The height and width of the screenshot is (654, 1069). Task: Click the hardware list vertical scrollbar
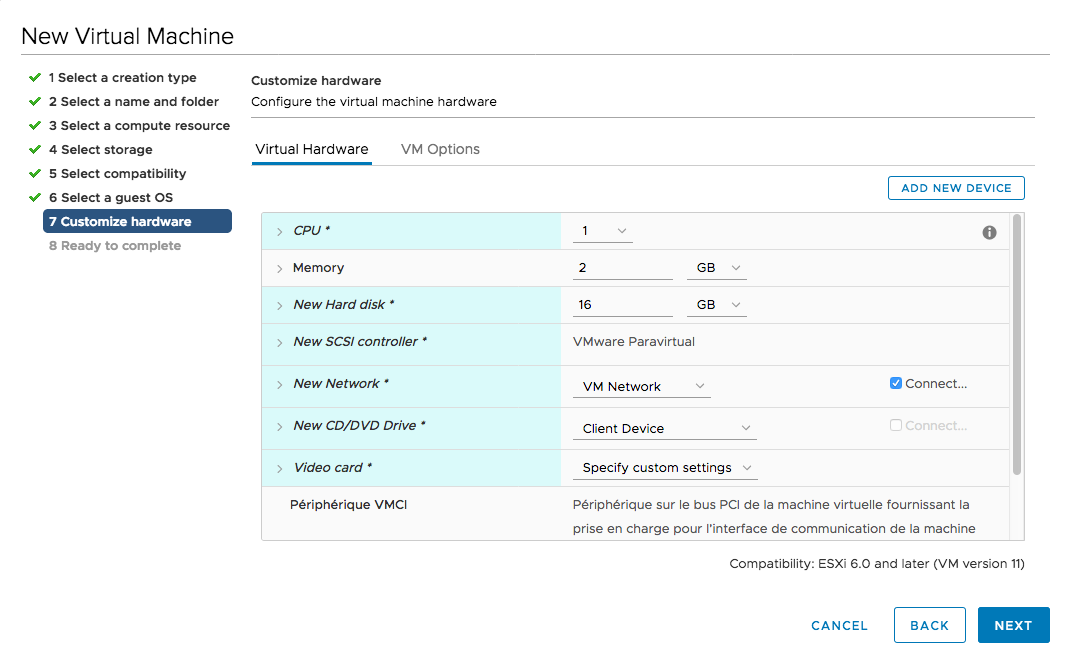pyautogui.click(x=1017, y=340)
